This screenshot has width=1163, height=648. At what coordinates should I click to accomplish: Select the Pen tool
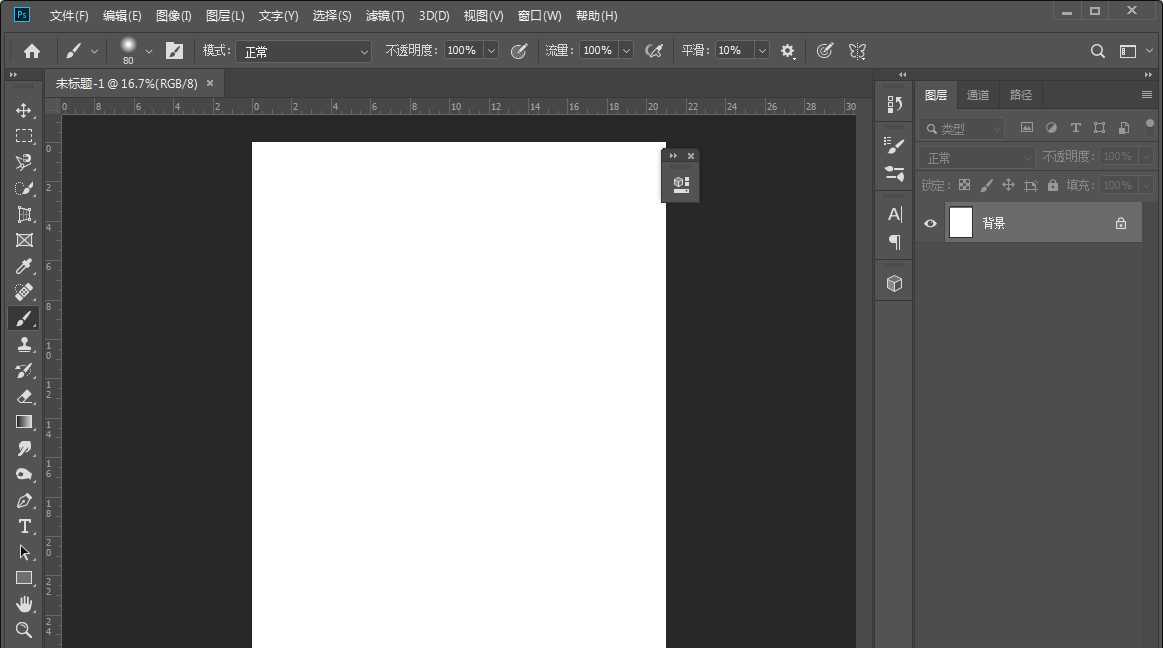click(x=24, y=500)
